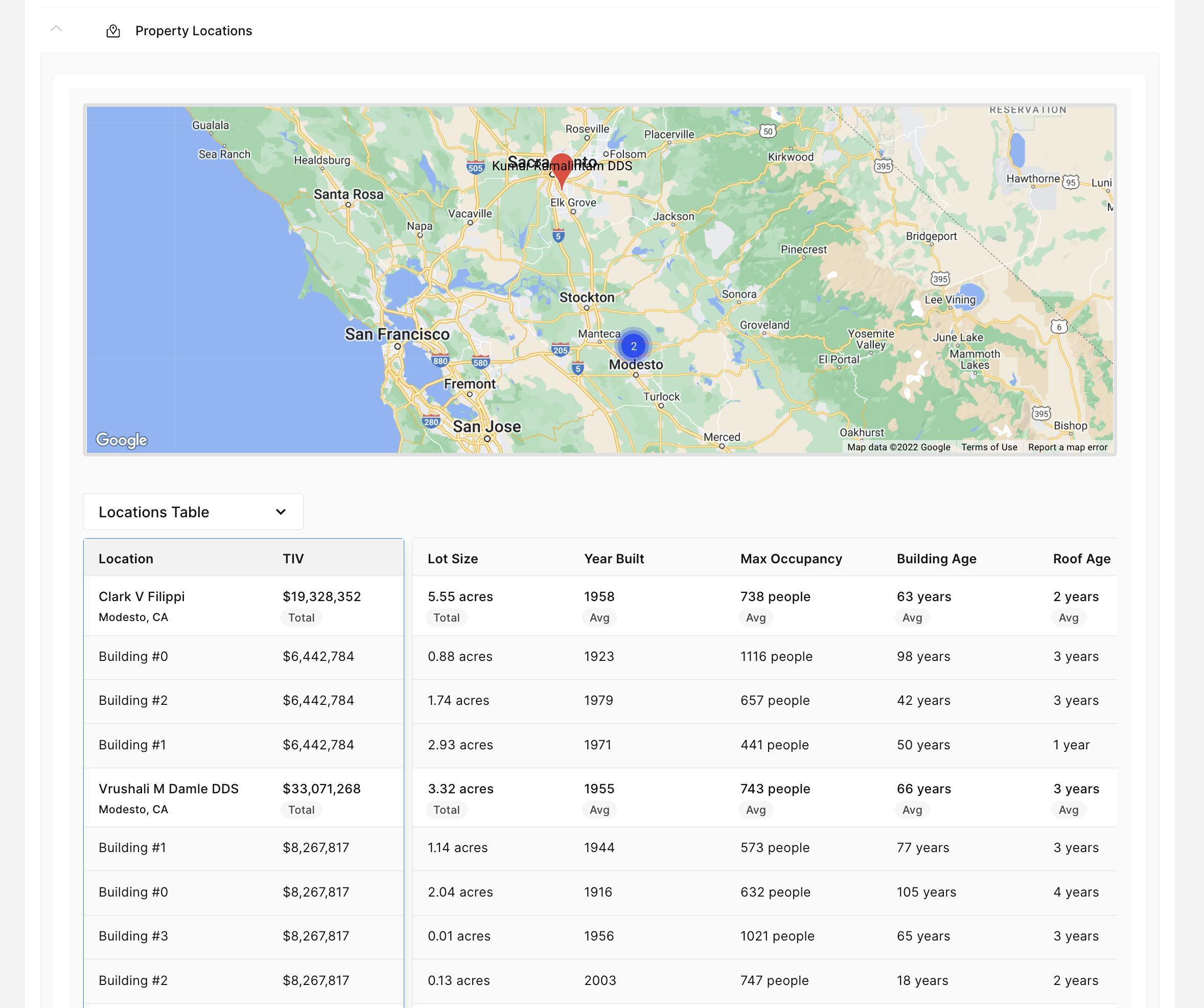Image resolution: width=1204 pixels, height=1008 pixels.
Task: Click Building #0 row with 0.88 acres
Action: [133, 656]
